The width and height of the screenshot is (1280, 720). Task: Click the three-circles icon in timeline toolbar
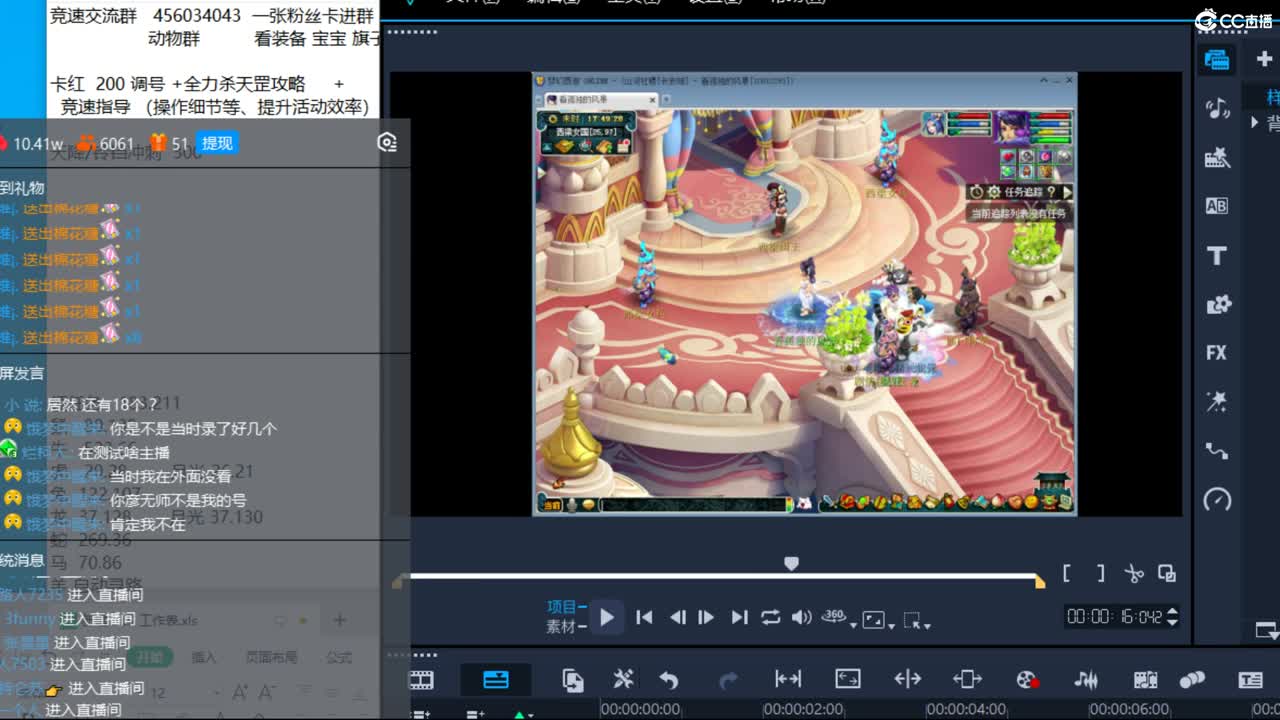(x=1192, y=680)
